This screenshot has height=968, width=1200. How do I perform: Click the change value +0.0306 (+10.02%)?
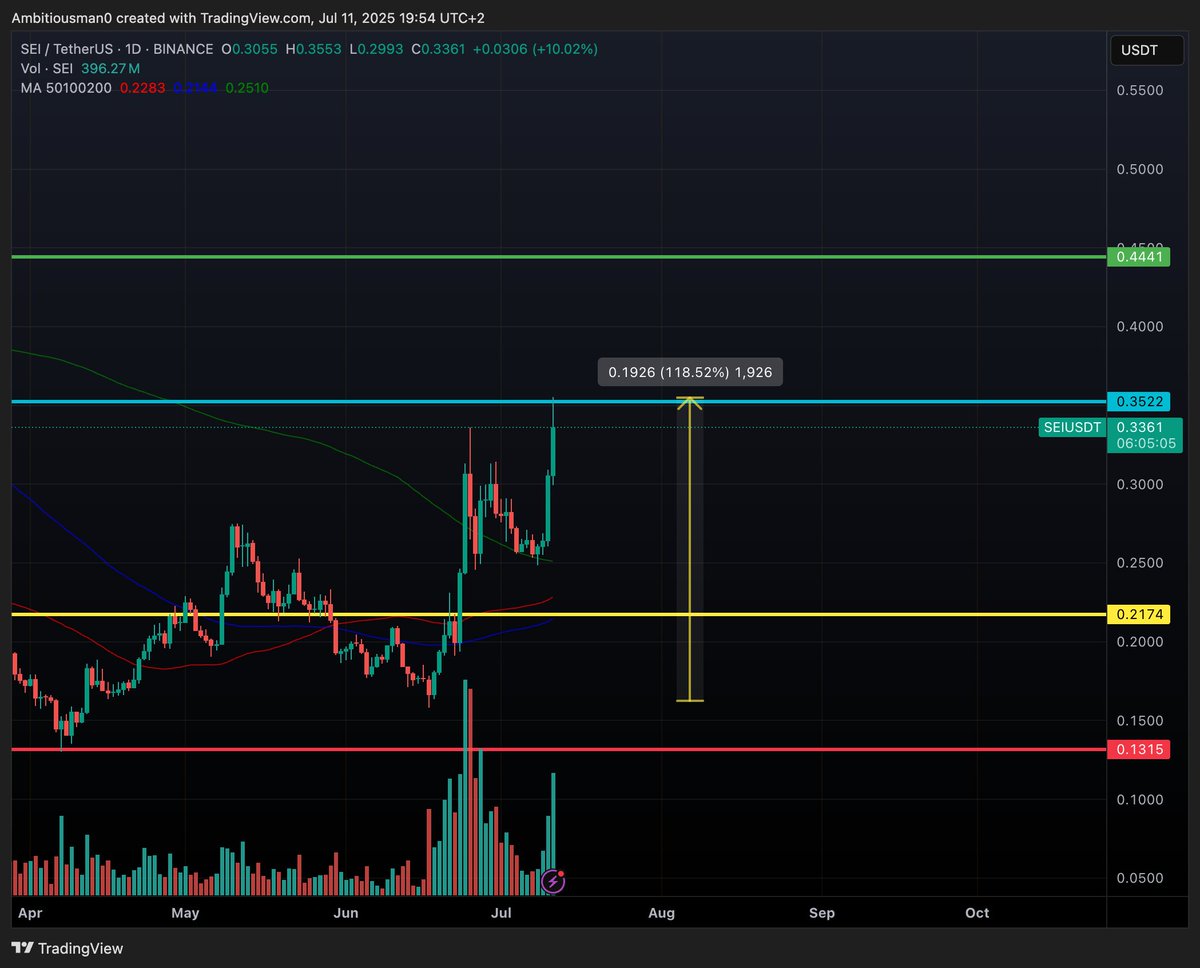tap(536, 49)
